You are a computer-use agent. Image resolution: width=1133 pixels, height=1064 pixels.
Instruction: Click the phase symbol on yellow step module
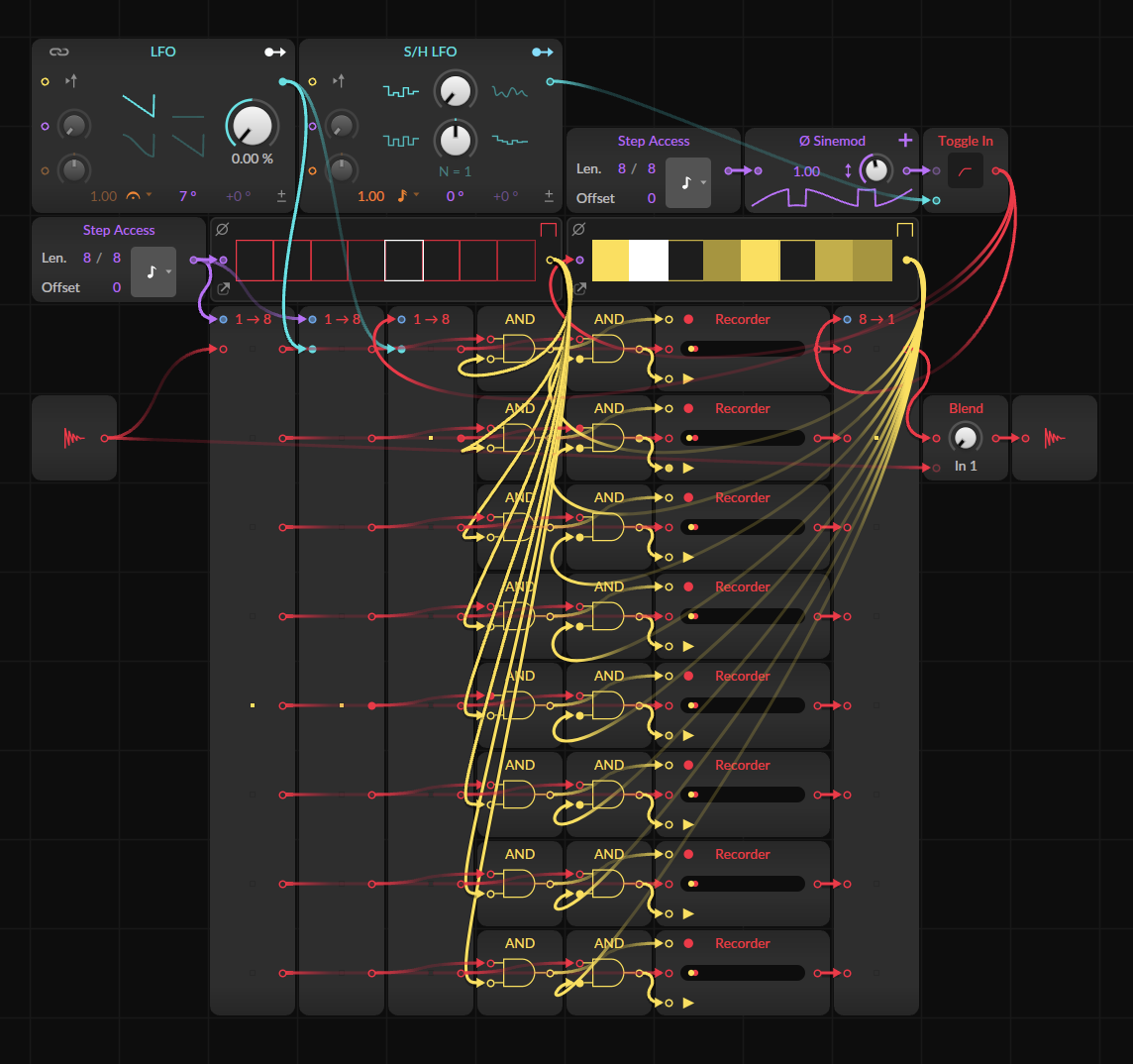[x=579, y=230]
